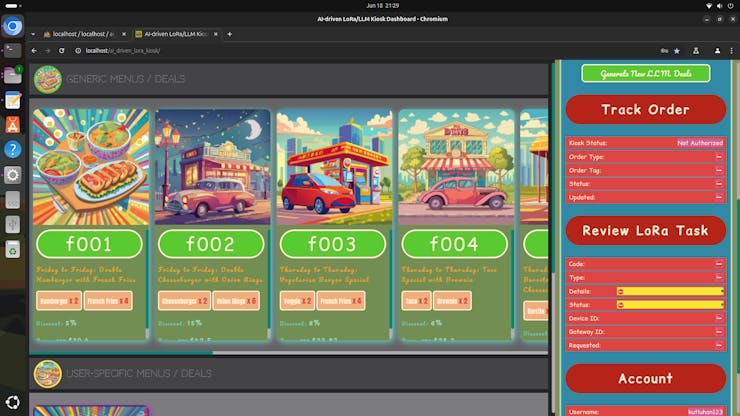This screenshot has width=740, height=416.
Task: Click the Review LoRa Task button
Action: 645,231
